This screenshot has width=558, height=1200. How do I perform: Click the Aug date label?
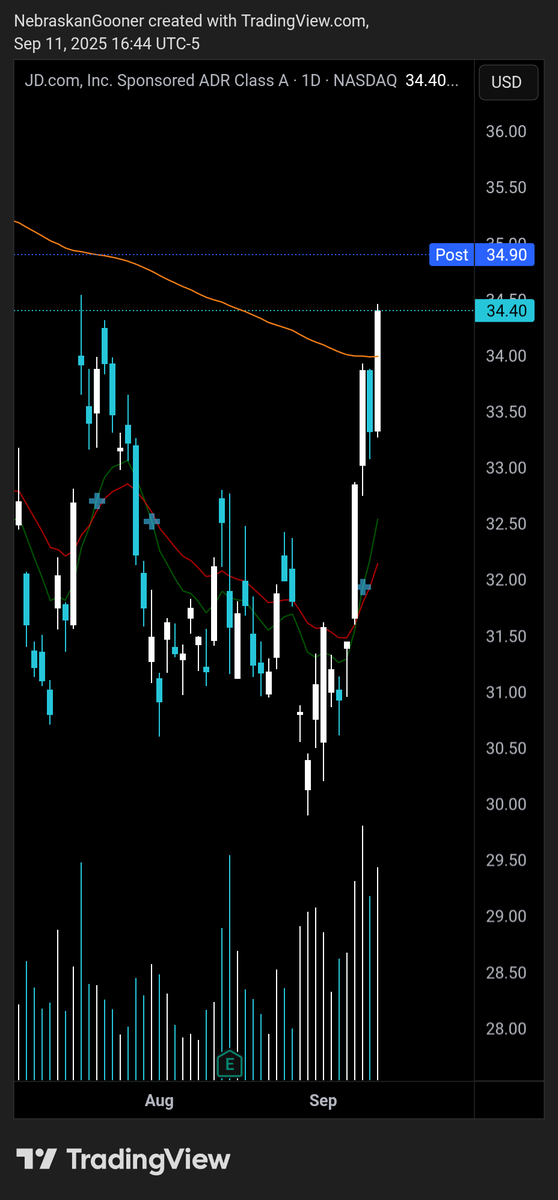tap(159, 1101)
